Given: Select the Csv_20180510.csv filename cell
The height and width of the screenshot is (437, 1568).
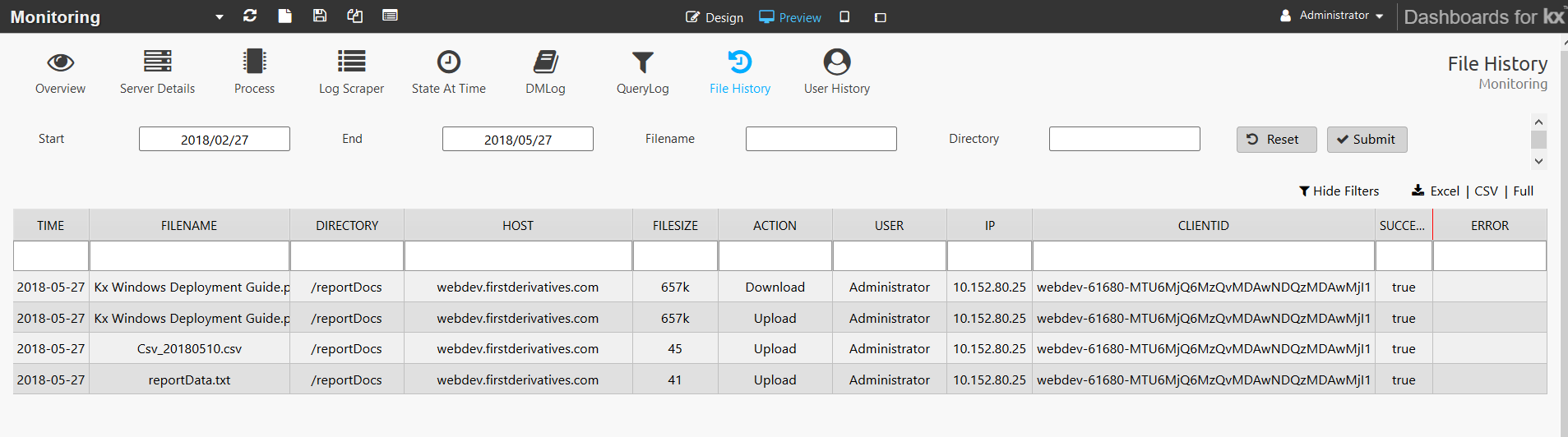Looking at the screenshot, I should (189, 348).
